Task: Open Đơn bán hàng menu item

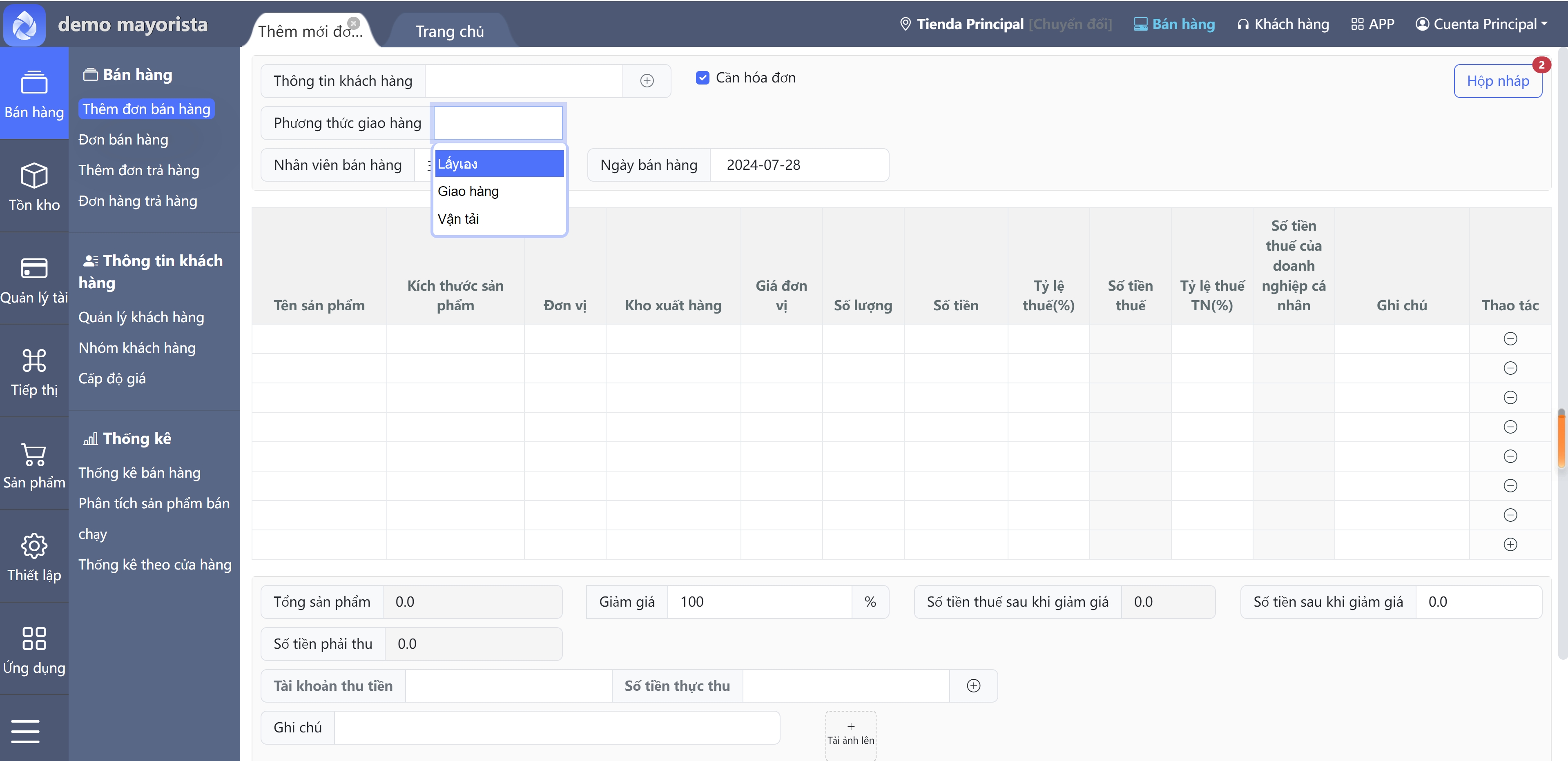Action: (123, 140)
